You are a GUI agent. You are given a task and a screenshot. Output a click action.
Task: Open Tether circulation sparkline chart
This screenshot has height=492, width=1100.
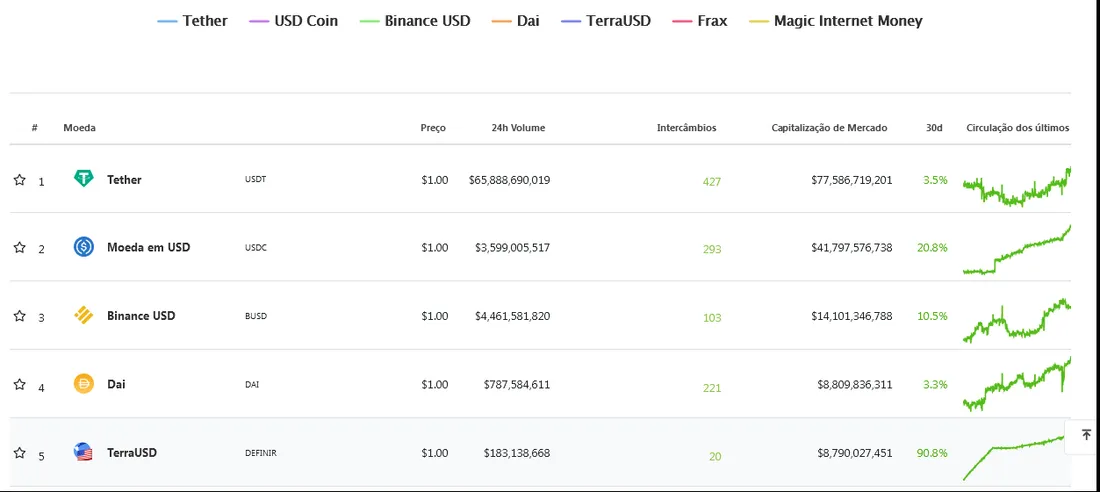1017,187
